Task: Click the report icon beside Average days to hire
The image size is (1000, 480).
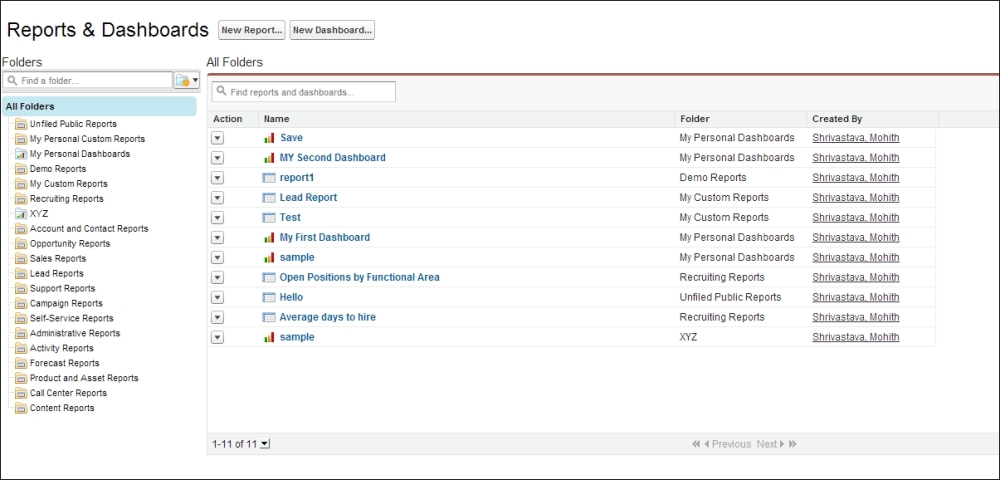Action: click(x=268, y=318)
